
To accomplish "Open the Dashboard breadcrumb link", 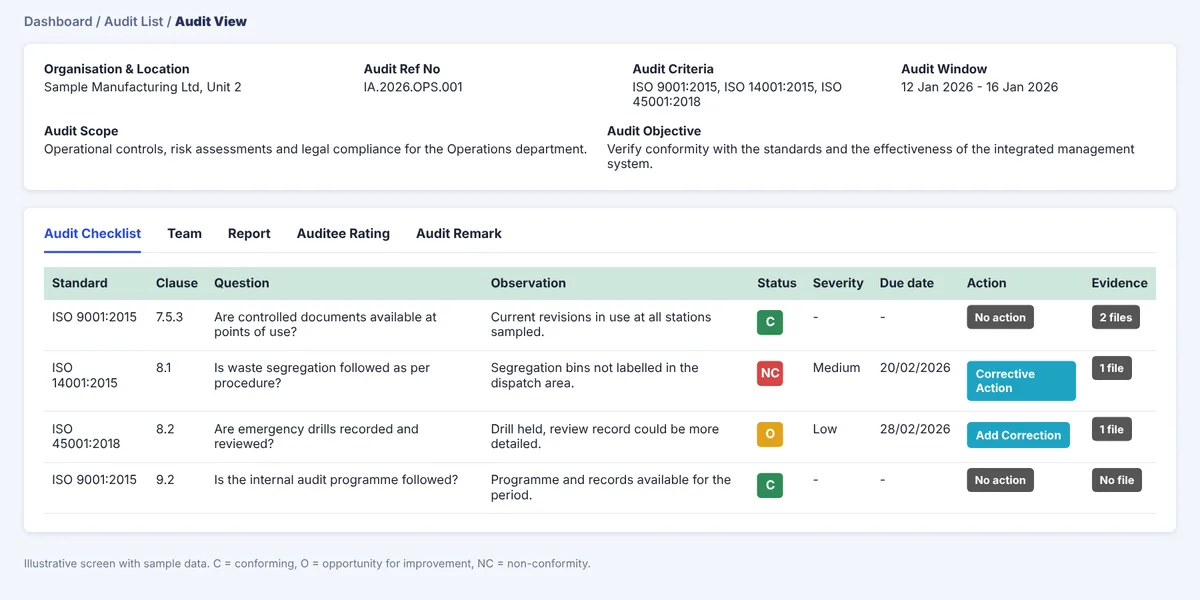I will (x=57, y=21).
